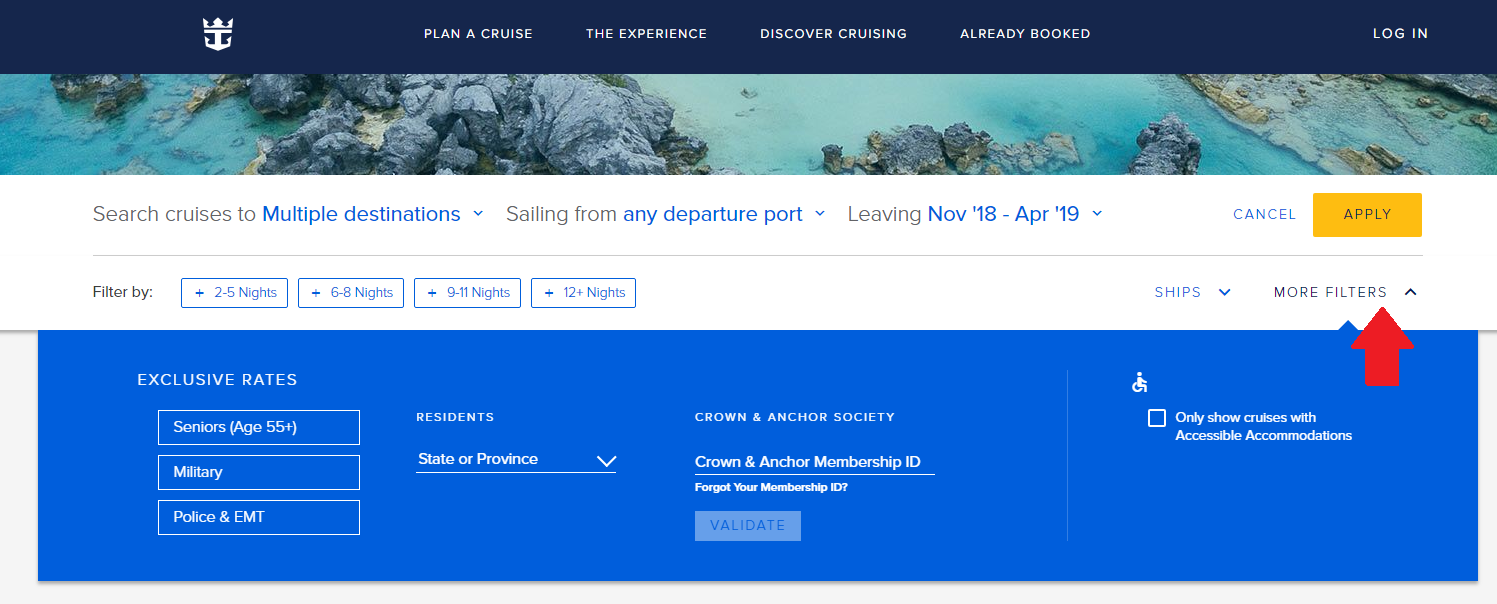Image resolution: width=1497 pixels, height=604 pixels.
Task: Click the yellow Apply button
Action: pos(1367,215)
